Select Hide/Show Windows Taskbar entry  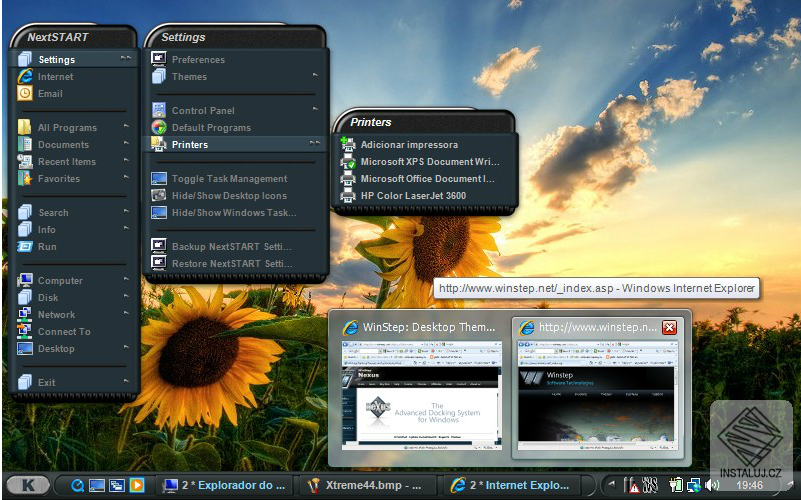point(236,212)
